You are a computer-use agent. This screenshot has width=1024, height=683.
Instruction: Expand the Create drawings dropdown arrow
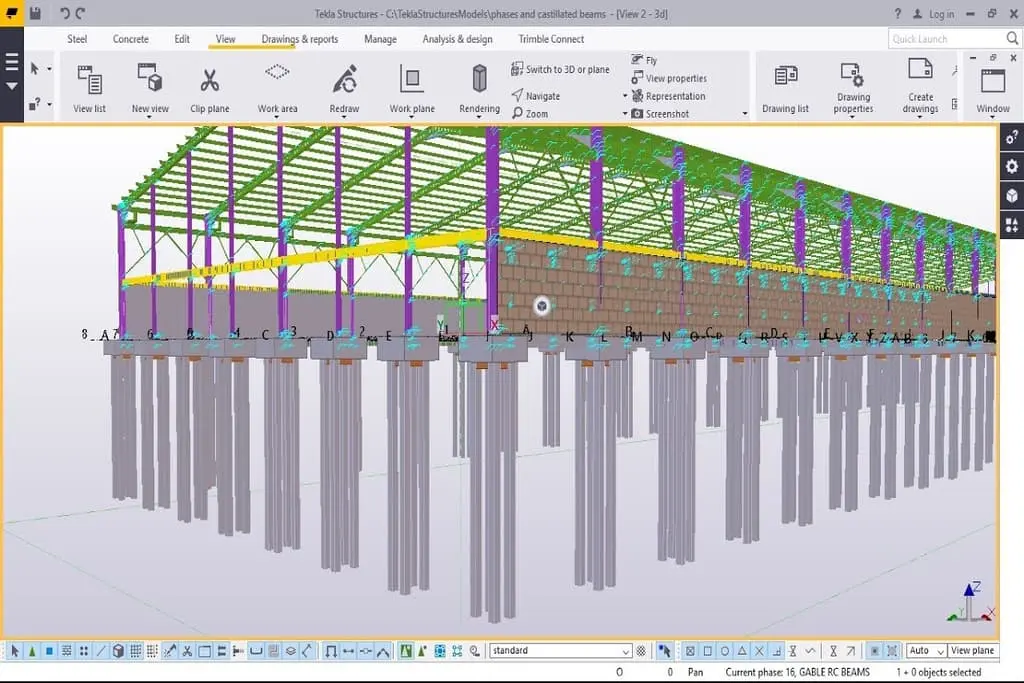(920, 118)
